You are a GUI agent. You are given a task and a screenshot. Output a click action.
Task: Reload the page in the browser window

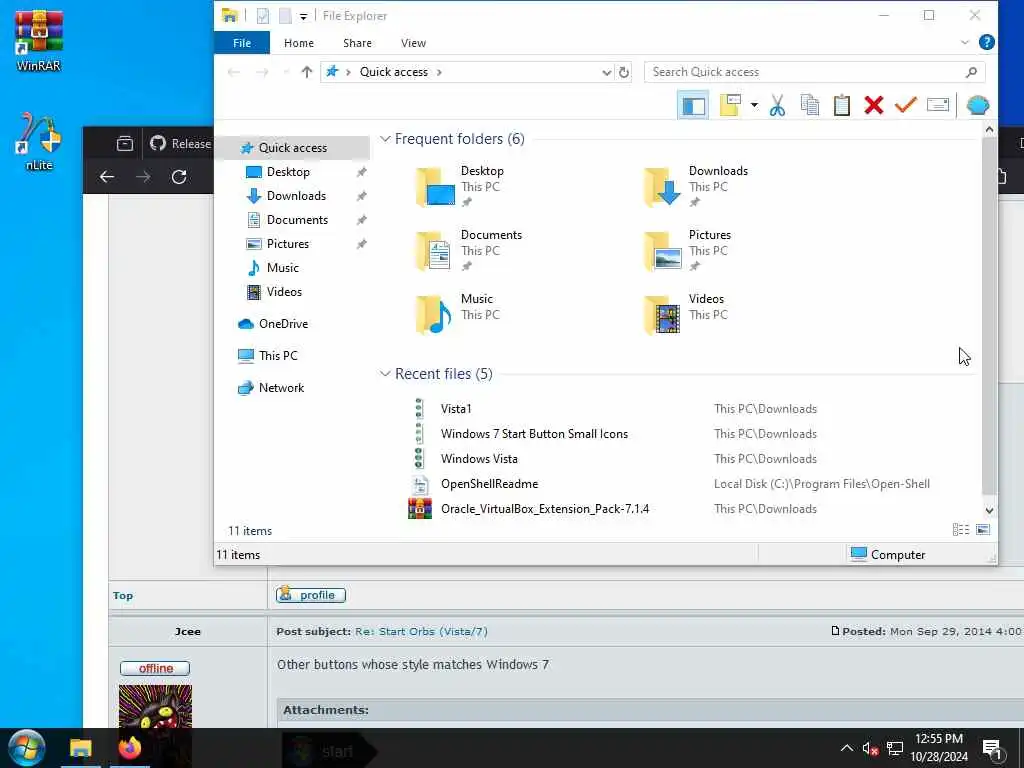pyautogui.click(x=179, y=176)
